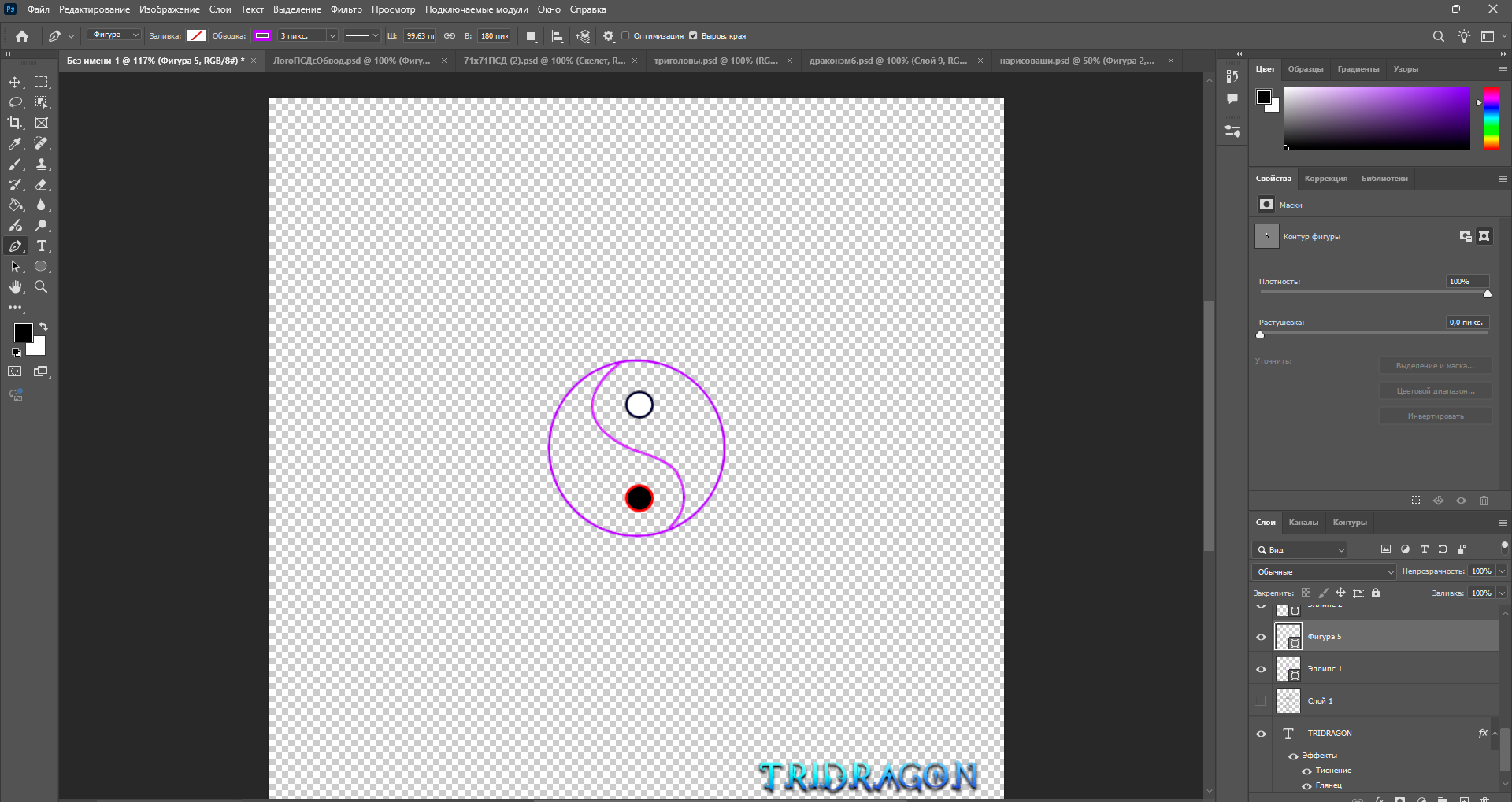Open pen tool gear settings
The image size is (1512, 802).
pos(608,36)
